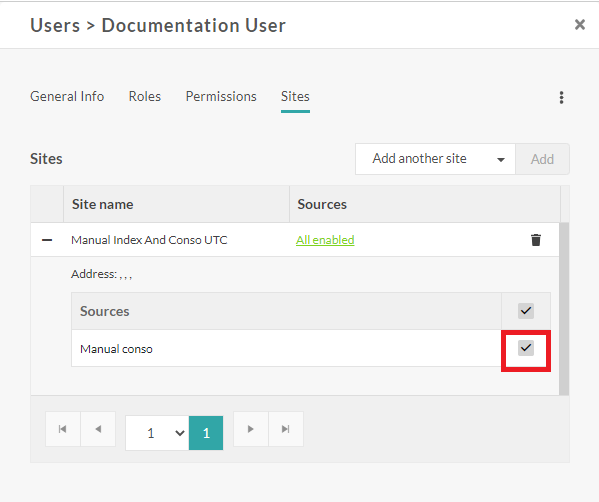Click the Manual conso source name
Viewport: 599px width, 502px height.
click(x=116, y=349)
